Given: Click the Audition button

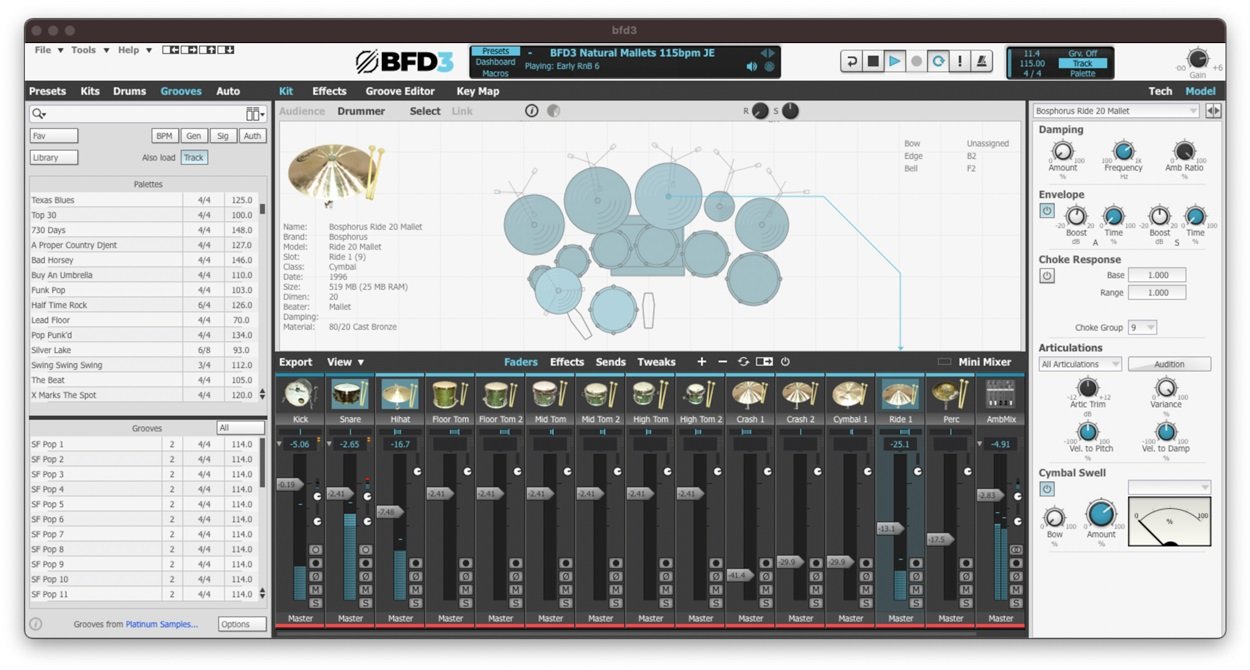Looking at the screenshot, I should coord(1169,364).
